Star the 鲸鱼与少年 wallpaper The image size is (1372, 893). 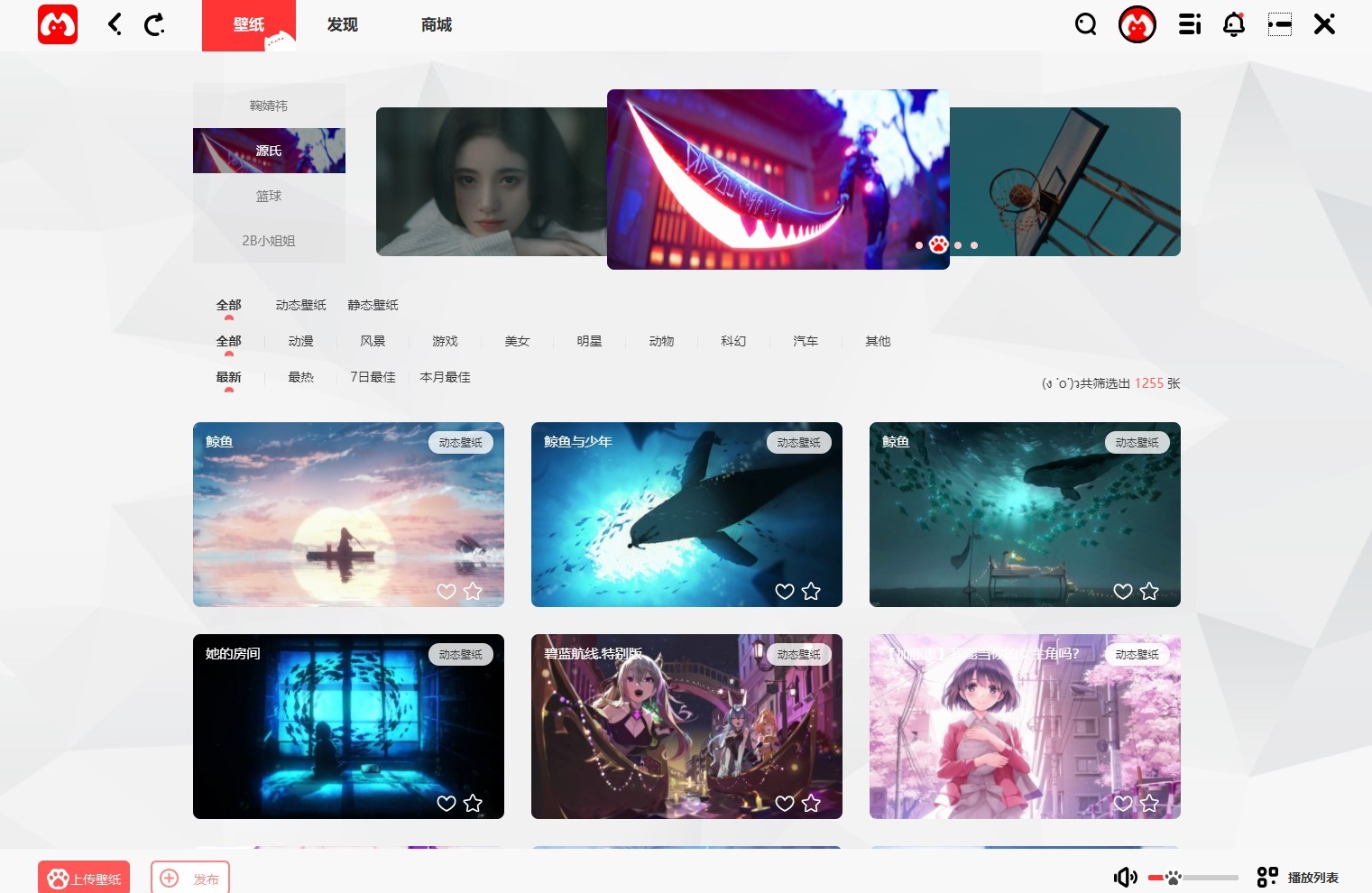click(x=811, y=592)
